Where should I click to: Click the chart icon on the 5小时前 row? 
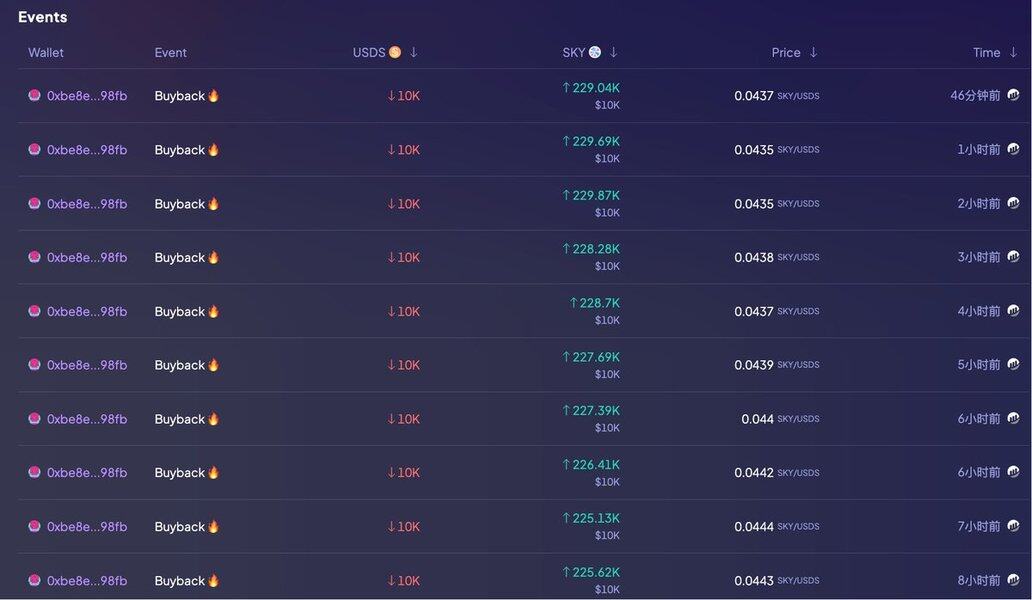[x=1013, y=365]
